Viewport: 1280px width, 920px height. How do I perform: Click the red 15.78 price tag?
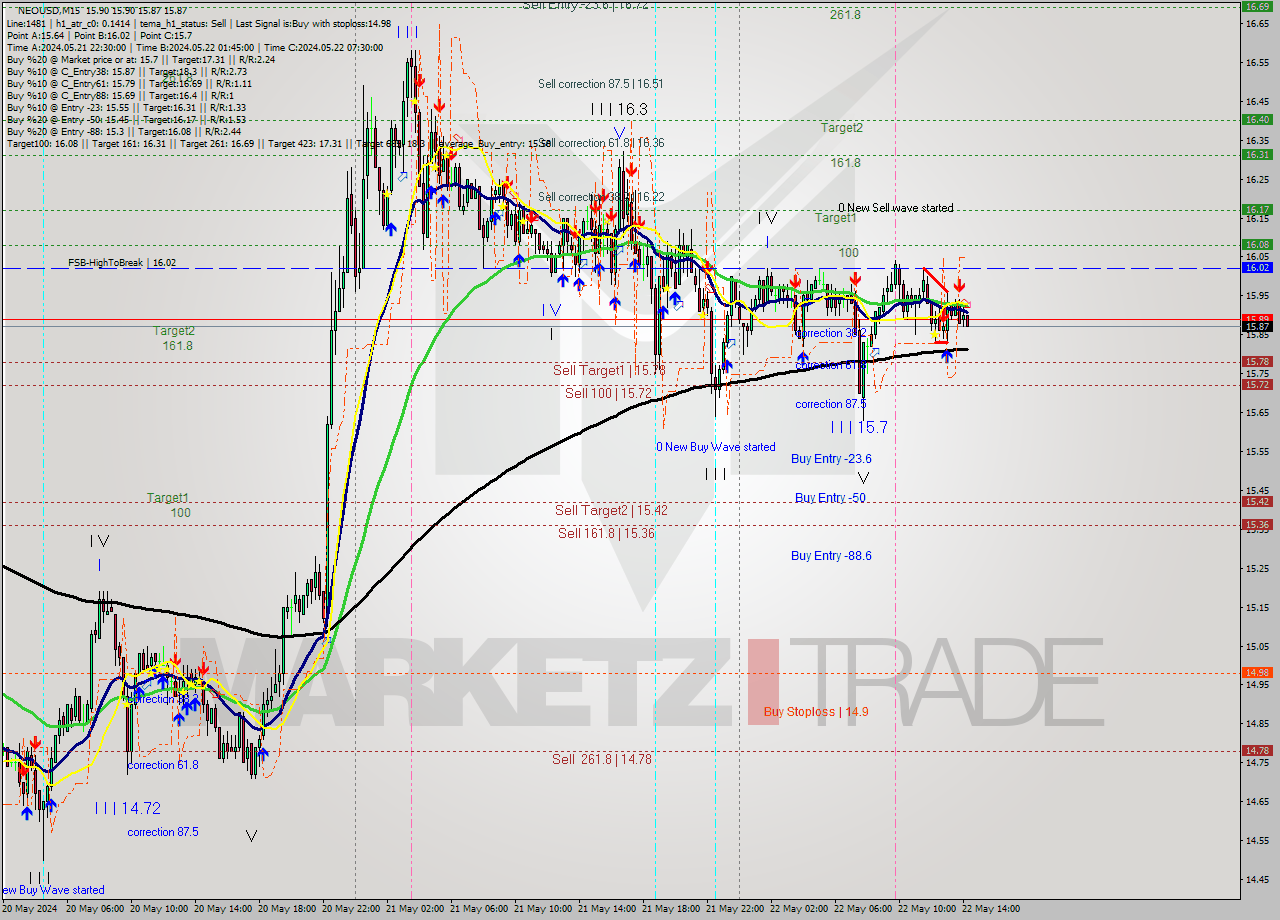[1257, 361]
